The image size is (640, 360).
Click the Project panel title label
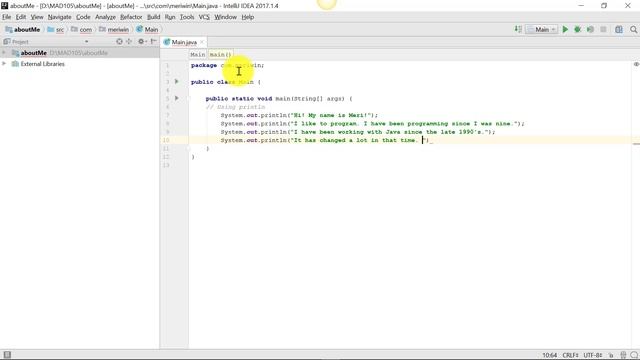click(20, 42)
